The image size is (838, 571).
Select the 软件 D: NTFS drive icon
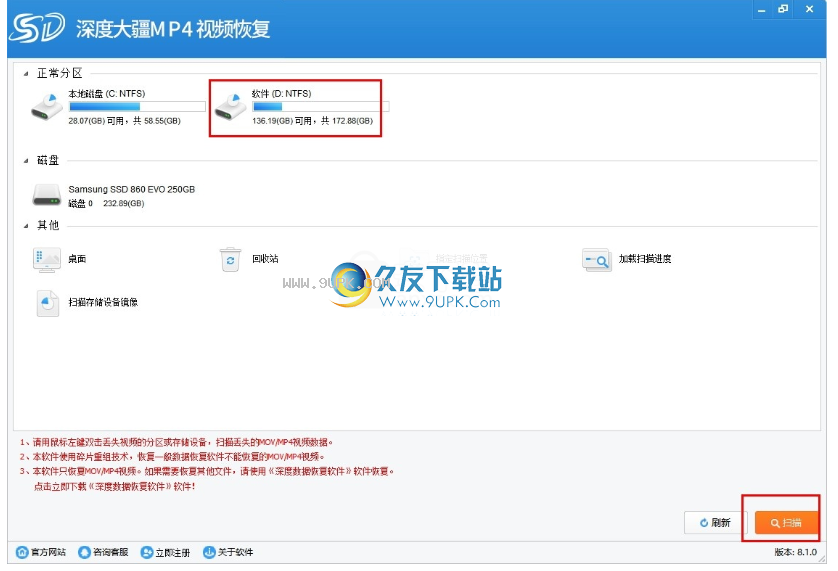(231, 106)
